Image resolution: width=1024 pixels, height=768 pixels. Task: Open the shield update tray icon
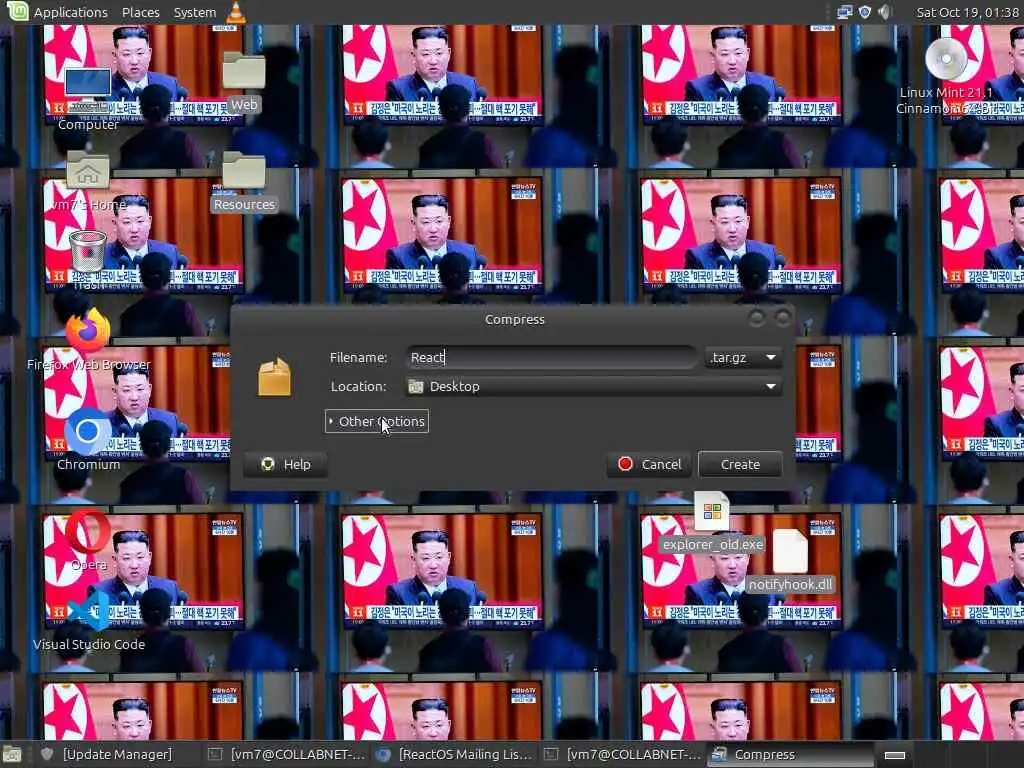pos(865,12)
